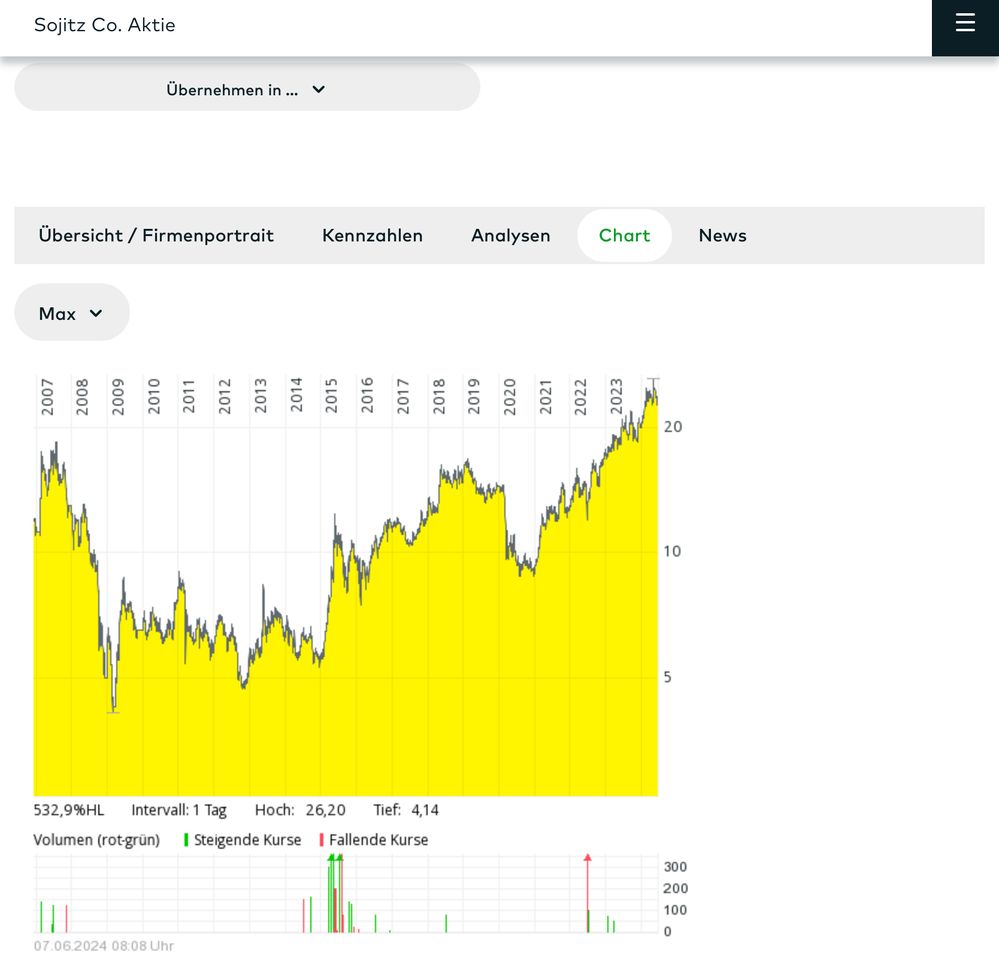Viewport: 999px width, 974px height.
Task: Click the green arrow volume spikes near 2015
Action: tap(335, 860)
